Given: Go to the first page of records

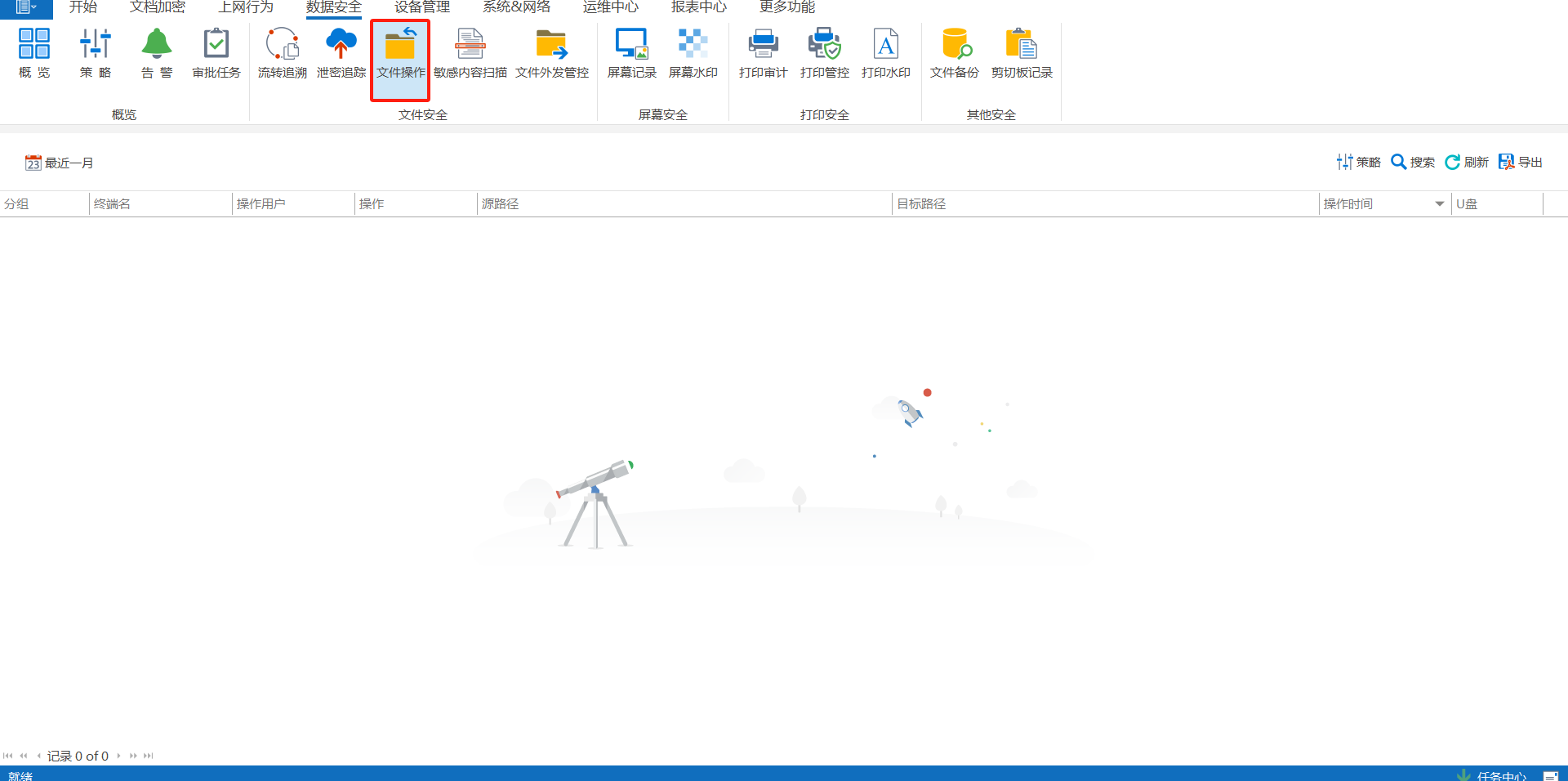Looking at the screenshot, I should [x=8, y=756].
